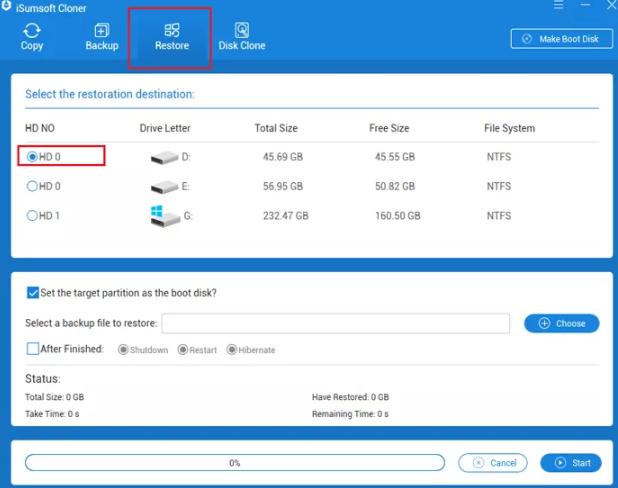The width and height of the screenshot is (618, 488).
Task: Click NTFS in the D: drive row
Action: [499, 157]
